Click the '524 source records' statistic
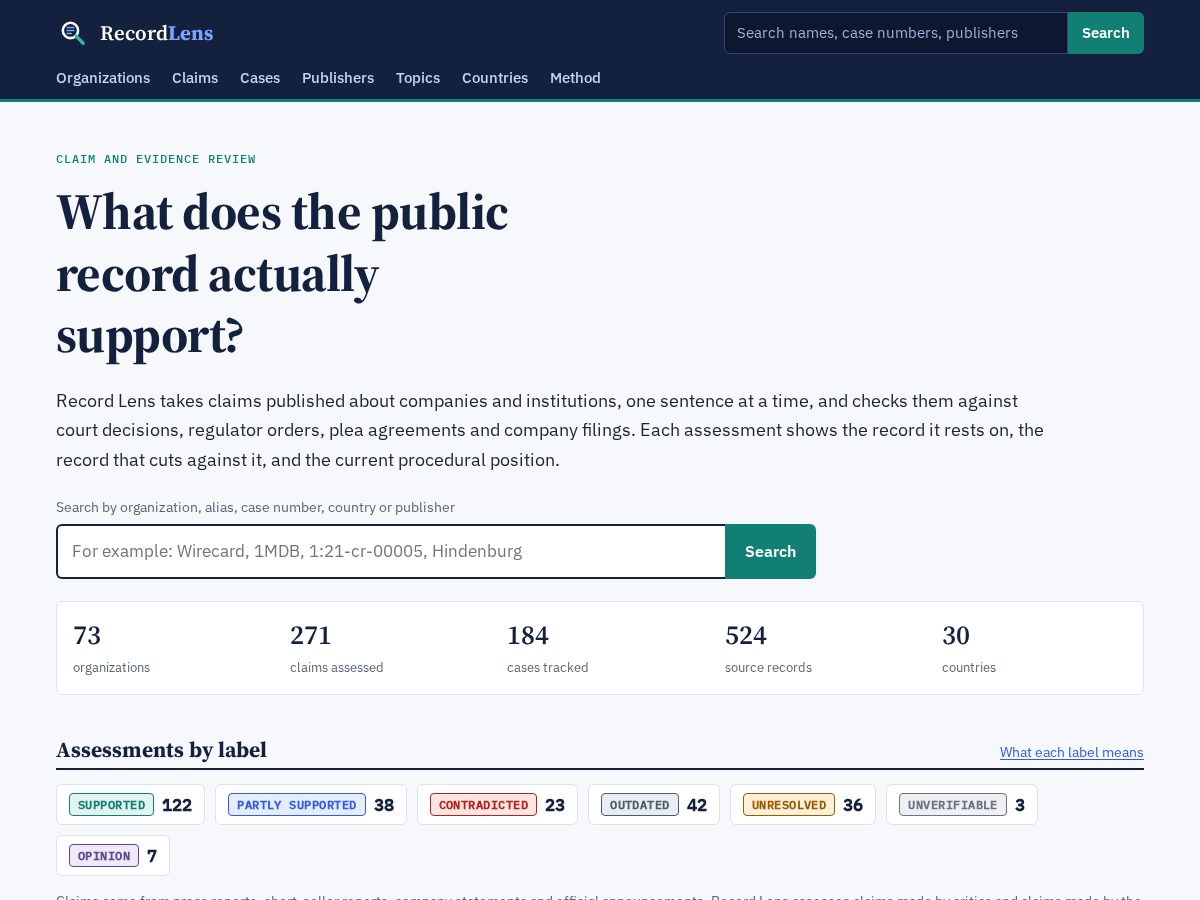This screenshot has width=1200, height=900. [x=768, y=648]
